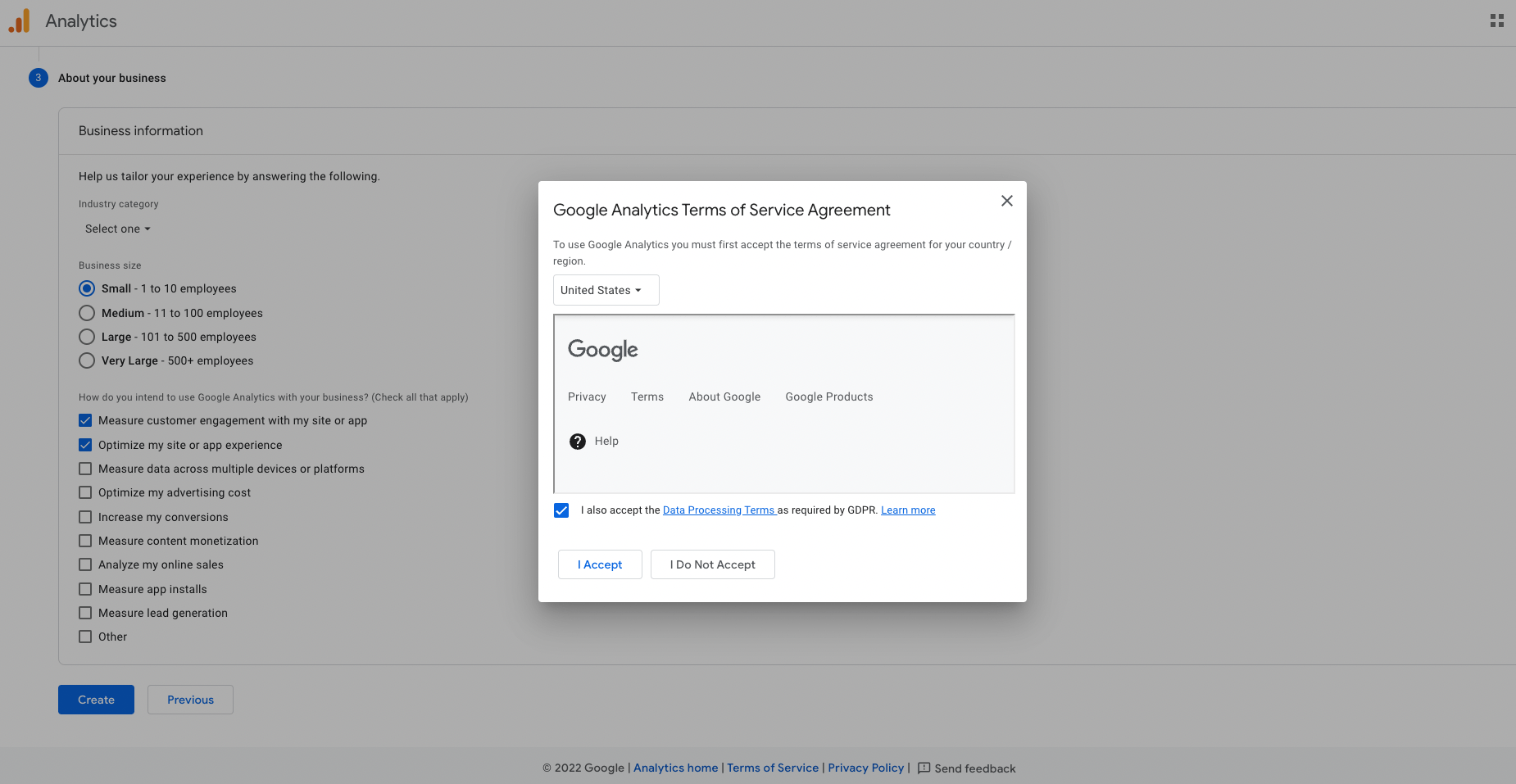1516x784 pixels.
Task: Check Increase my conversions
Action: pos(85,517)
